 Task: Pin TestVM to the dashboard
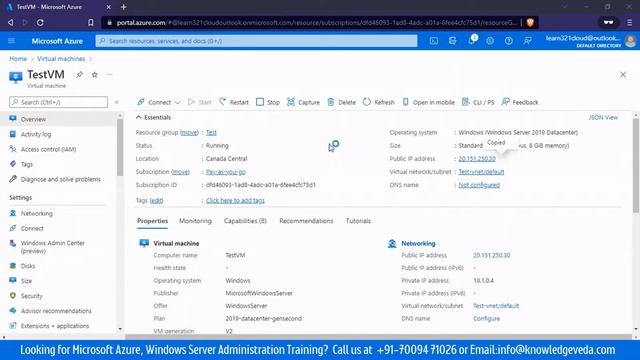[x=79, y=75]
